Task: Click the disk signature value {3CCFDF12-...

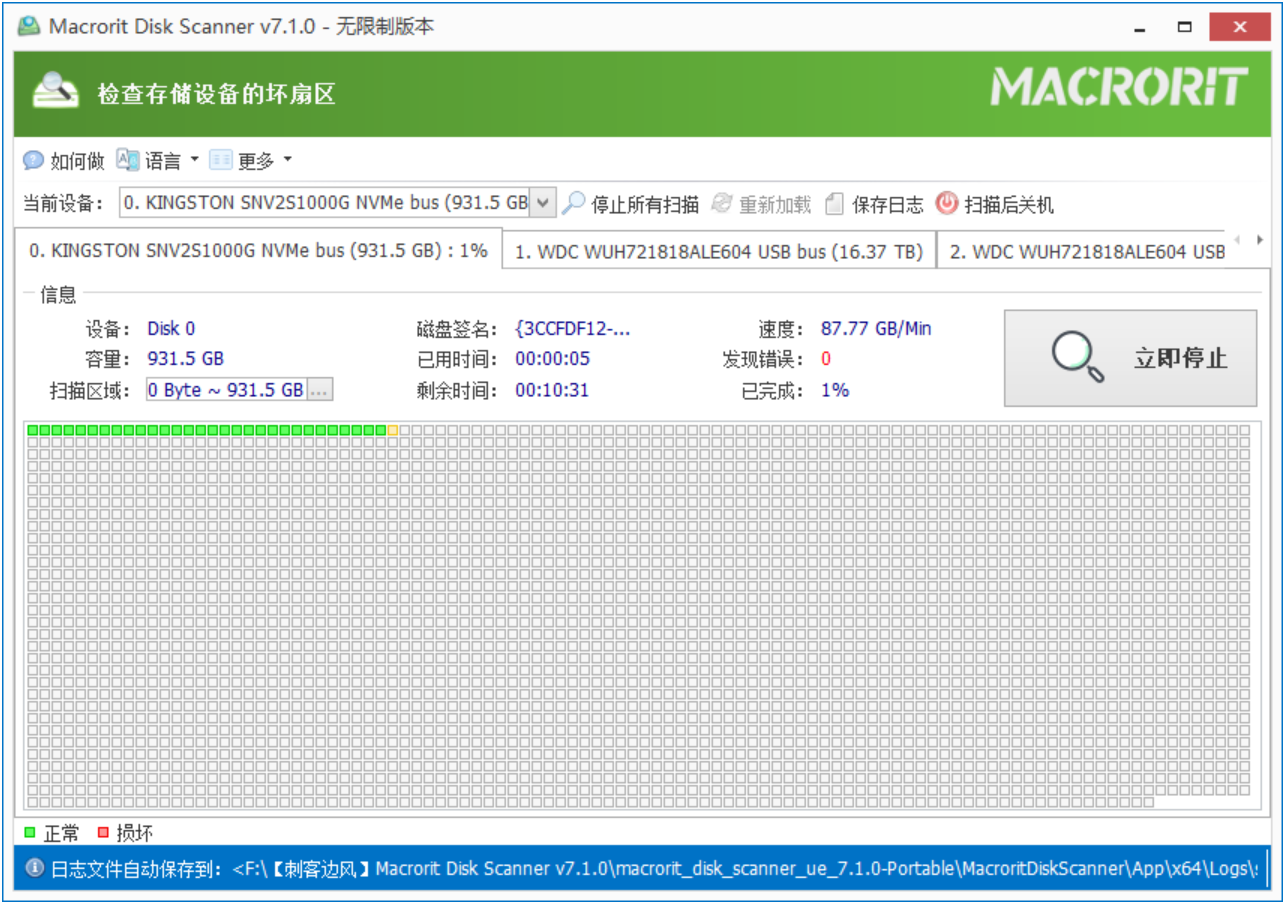Action: click(573, 328)
